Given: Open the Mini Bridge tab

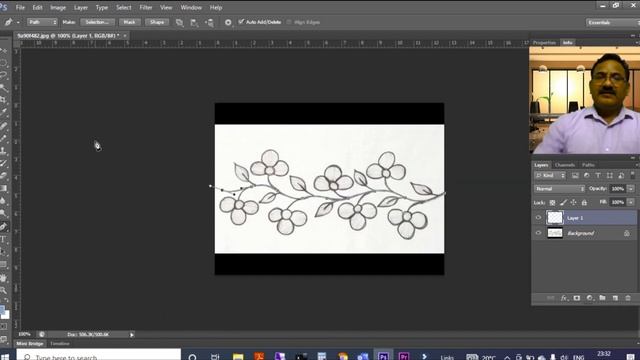Looking at the screenshot, I should pos(30,344).
